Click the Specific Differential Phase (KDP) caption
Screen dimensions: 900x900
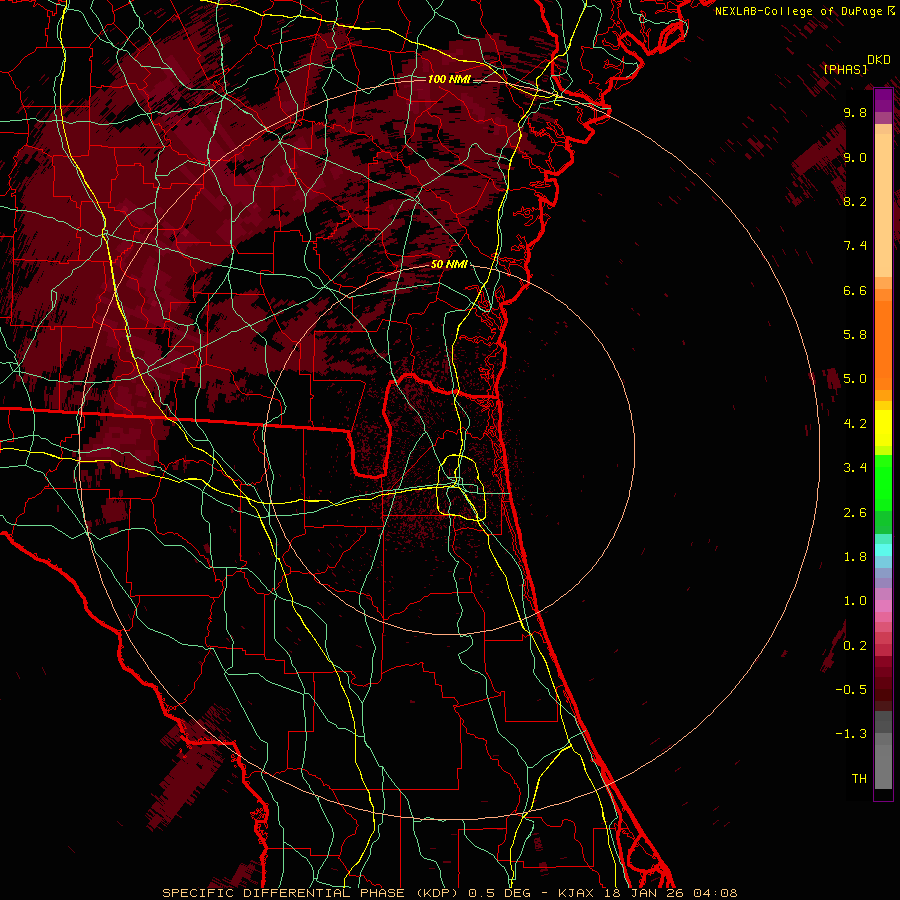tap(311, 893)
